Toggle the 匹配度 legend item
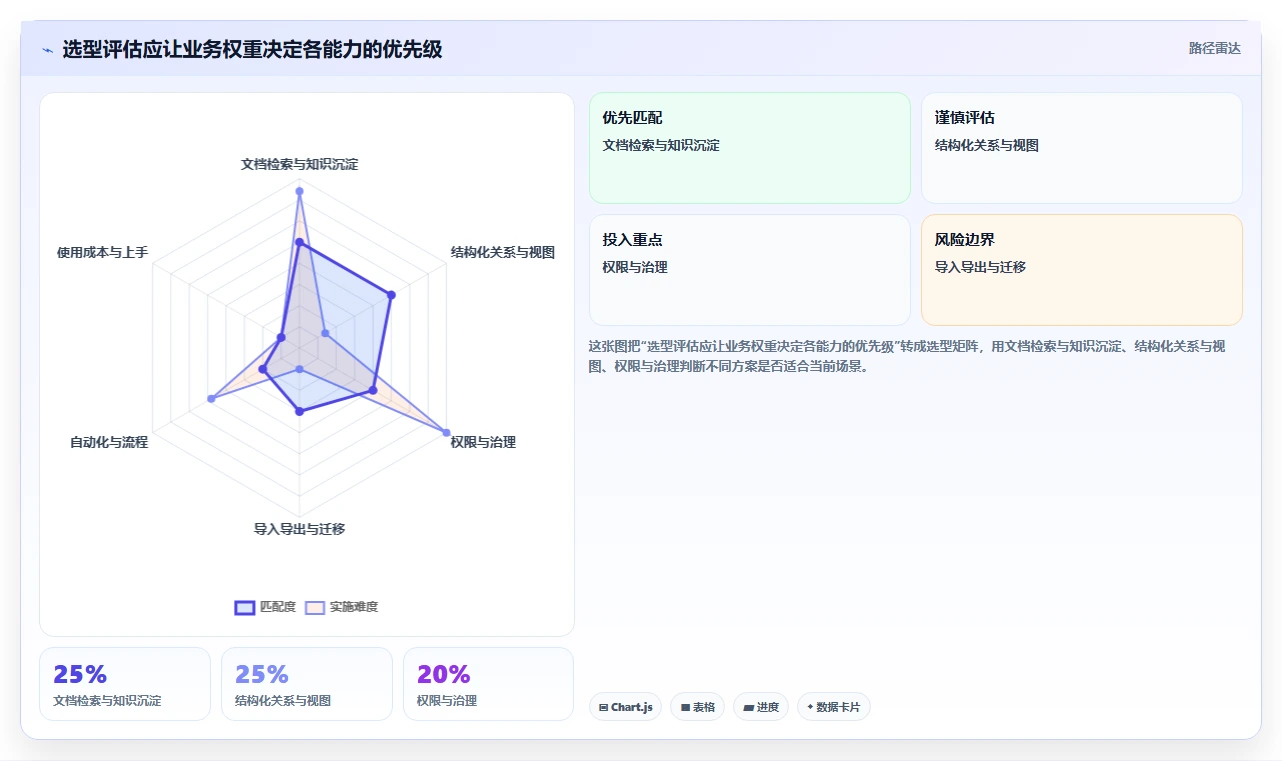The image size is (1282, 761). [265, 607]
